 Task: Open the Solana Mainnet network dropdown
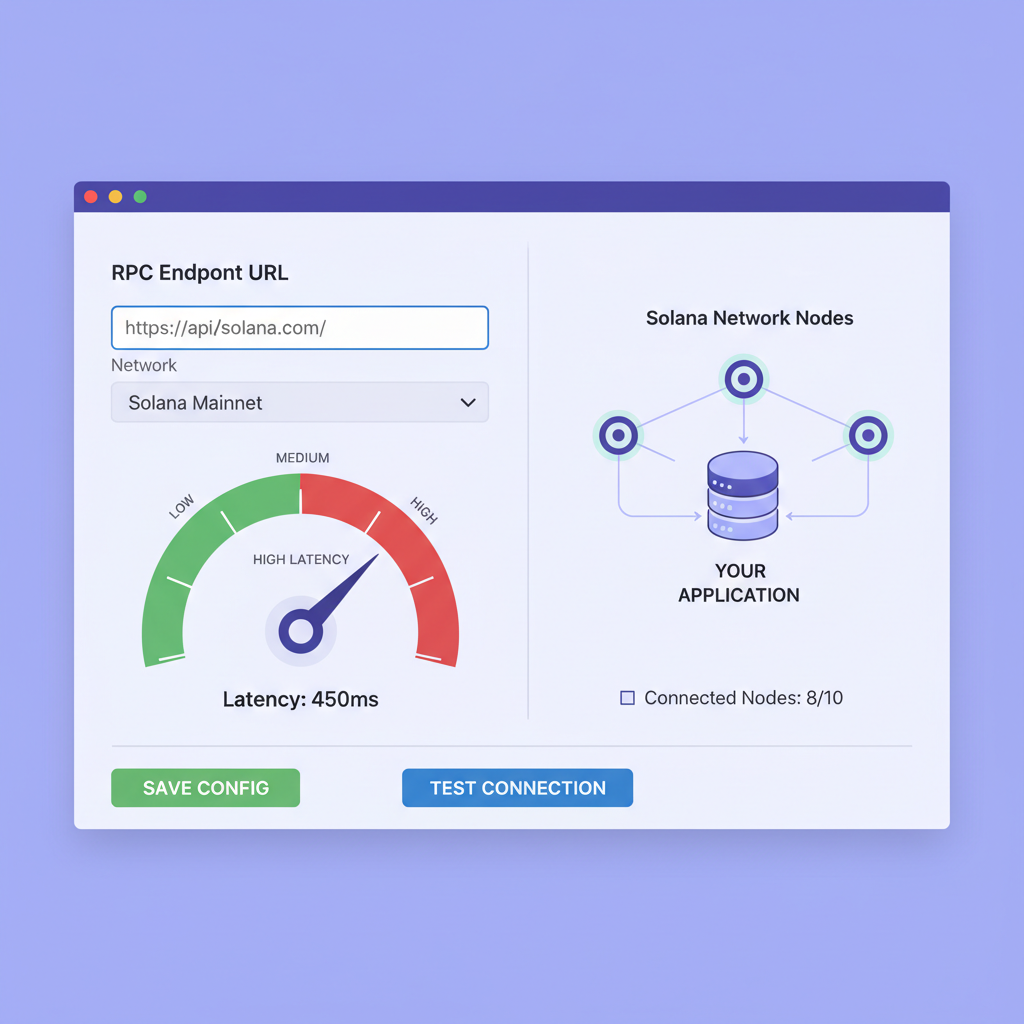tap(299, 403)
